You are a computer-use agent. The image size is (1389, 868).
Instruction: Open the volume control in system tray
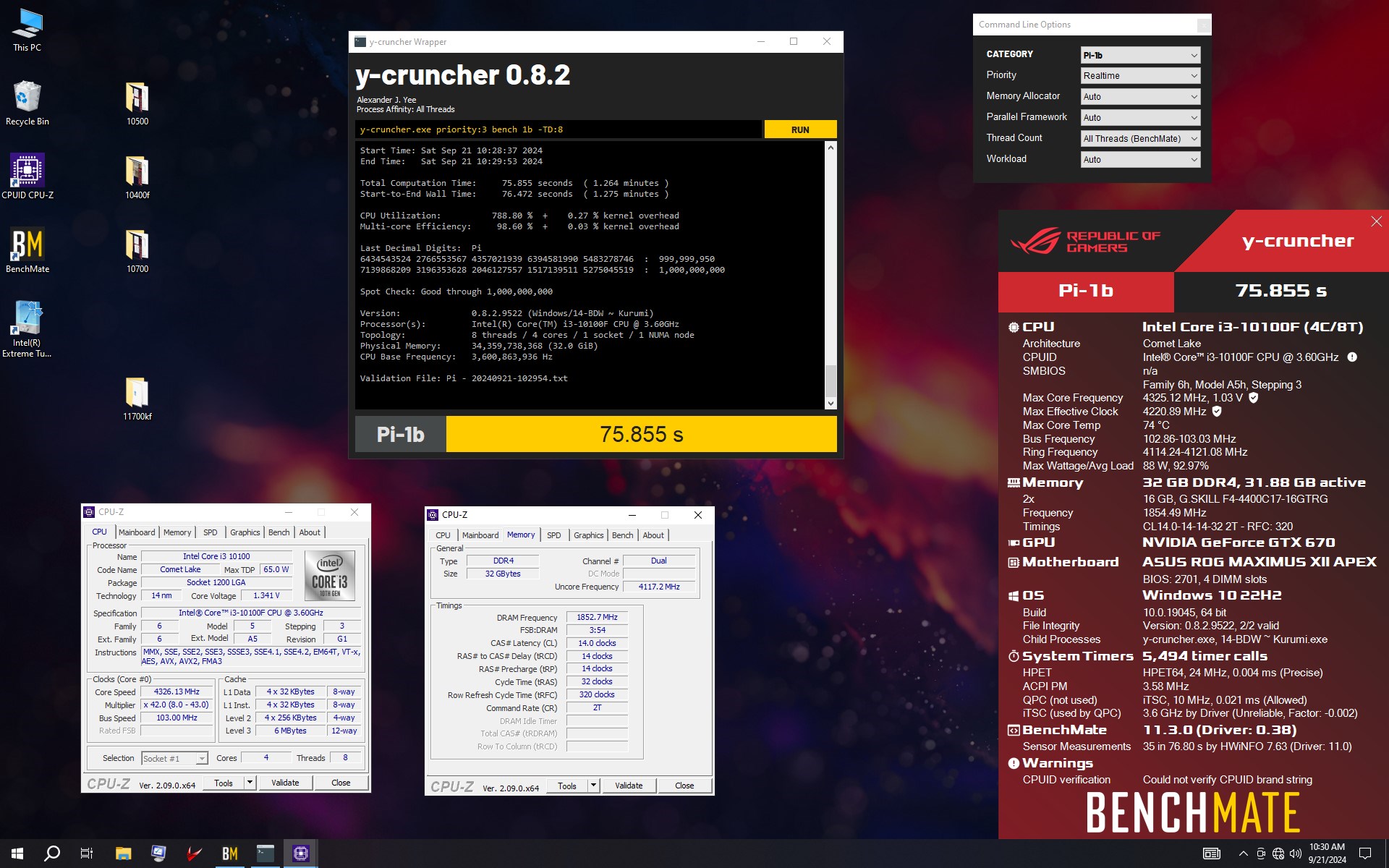click(x=1295, y=854)
